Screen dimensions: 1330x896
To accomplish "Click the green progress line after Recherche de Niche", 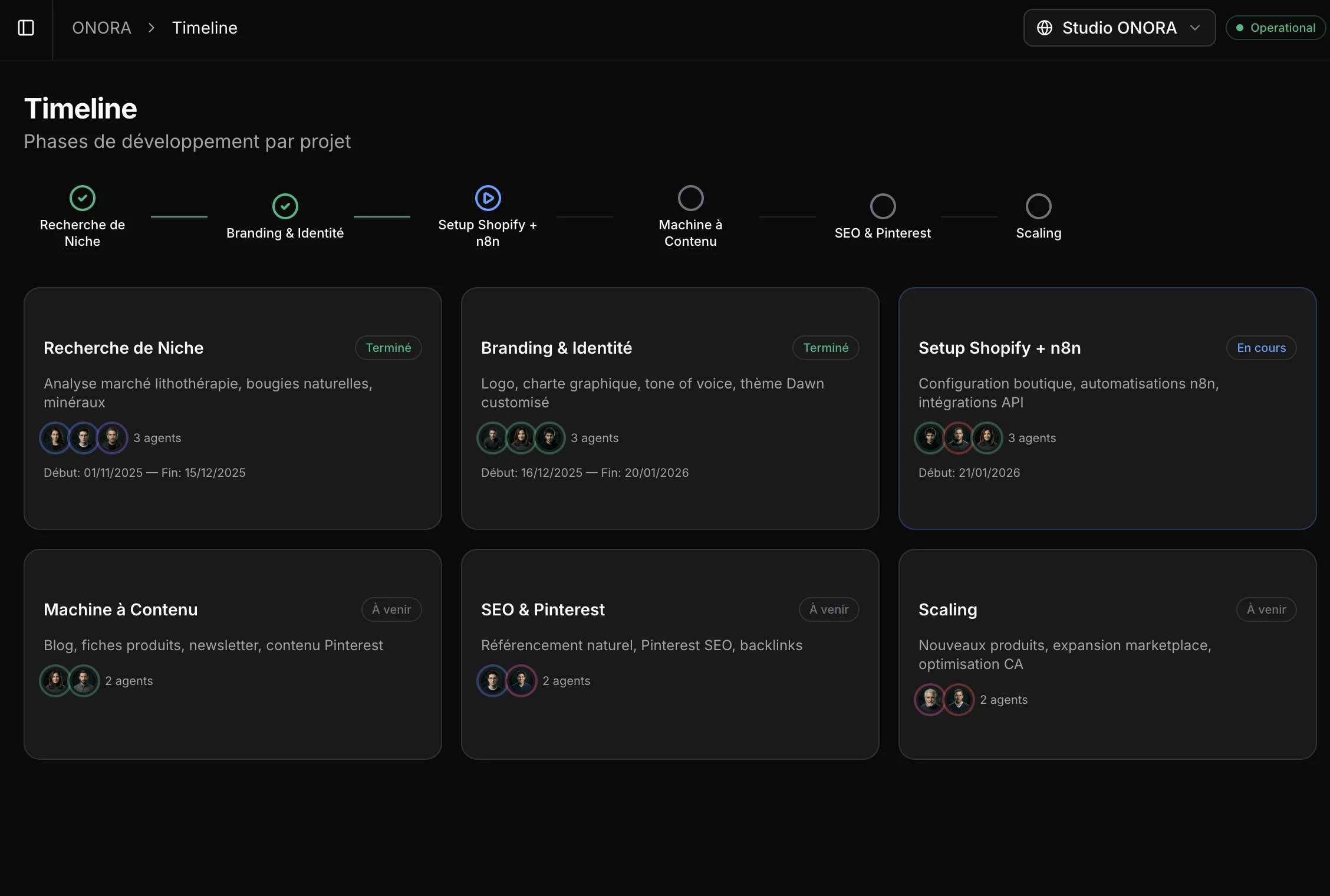I will (x=180, y=216).
